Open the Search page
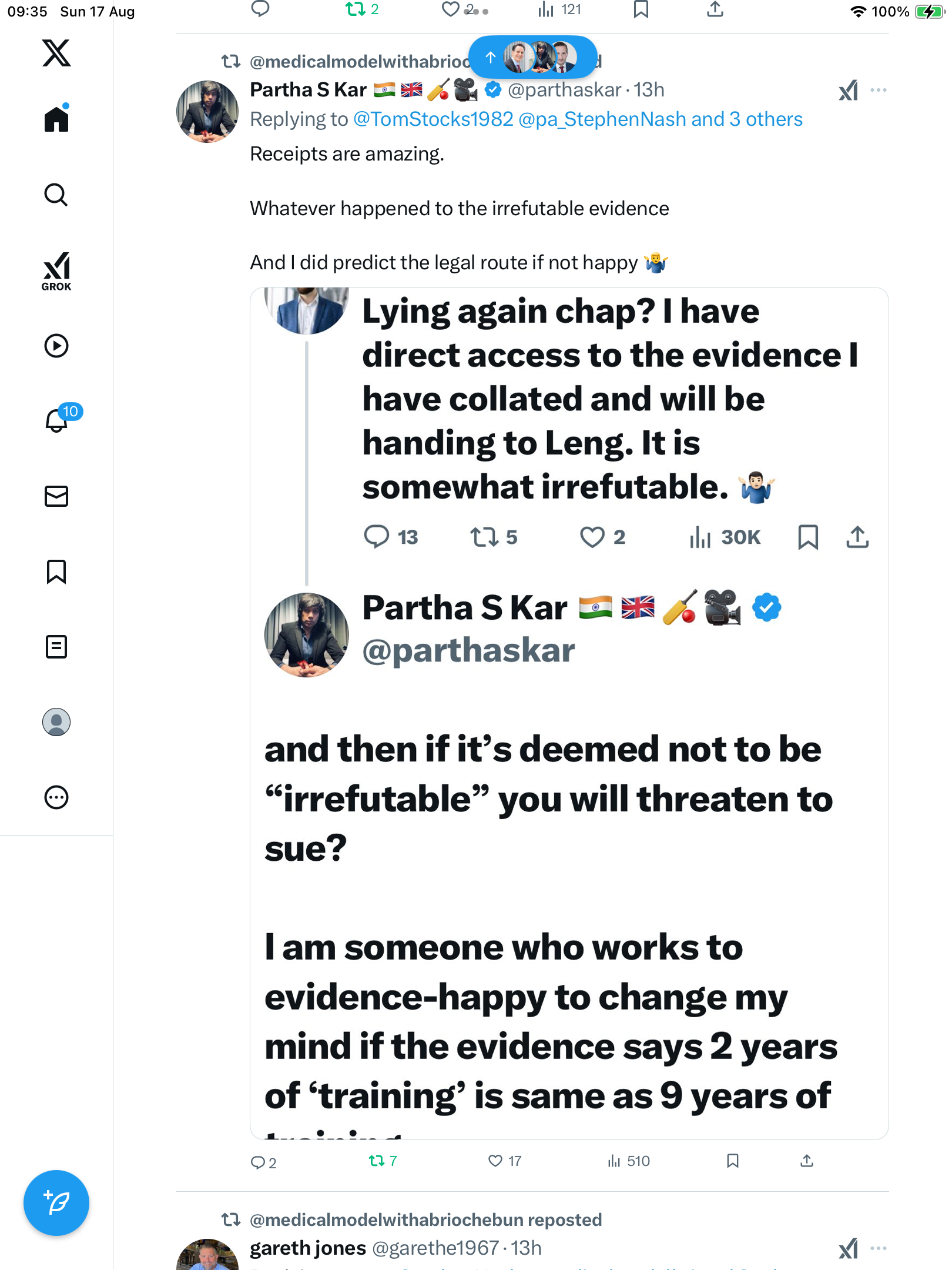This screenshot has height=1270, width=952. point(56,195)
